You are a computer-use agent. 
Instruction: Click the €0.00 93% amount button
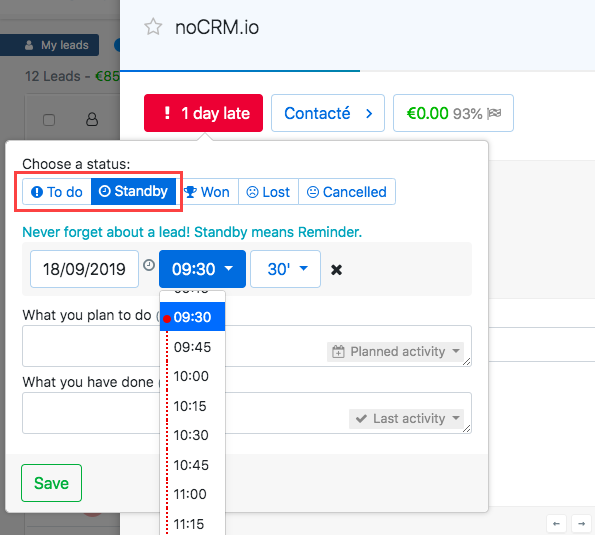(453, 113)
